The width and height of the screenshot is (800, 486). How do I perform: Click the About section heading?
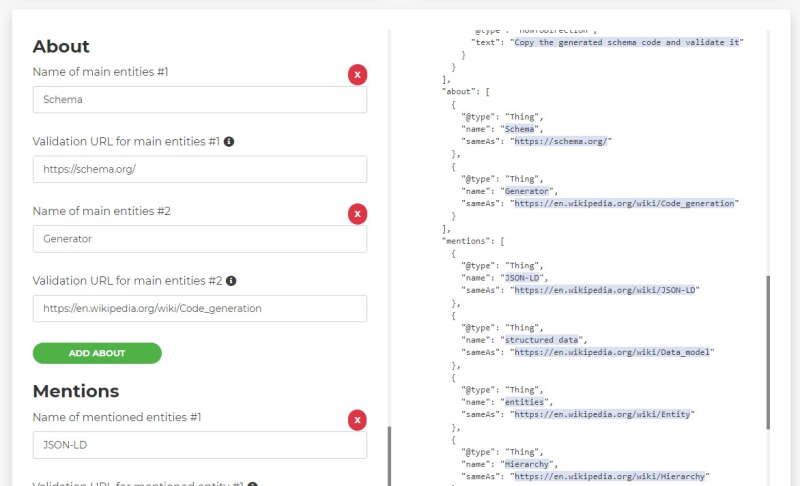click(x=61, y=46)
